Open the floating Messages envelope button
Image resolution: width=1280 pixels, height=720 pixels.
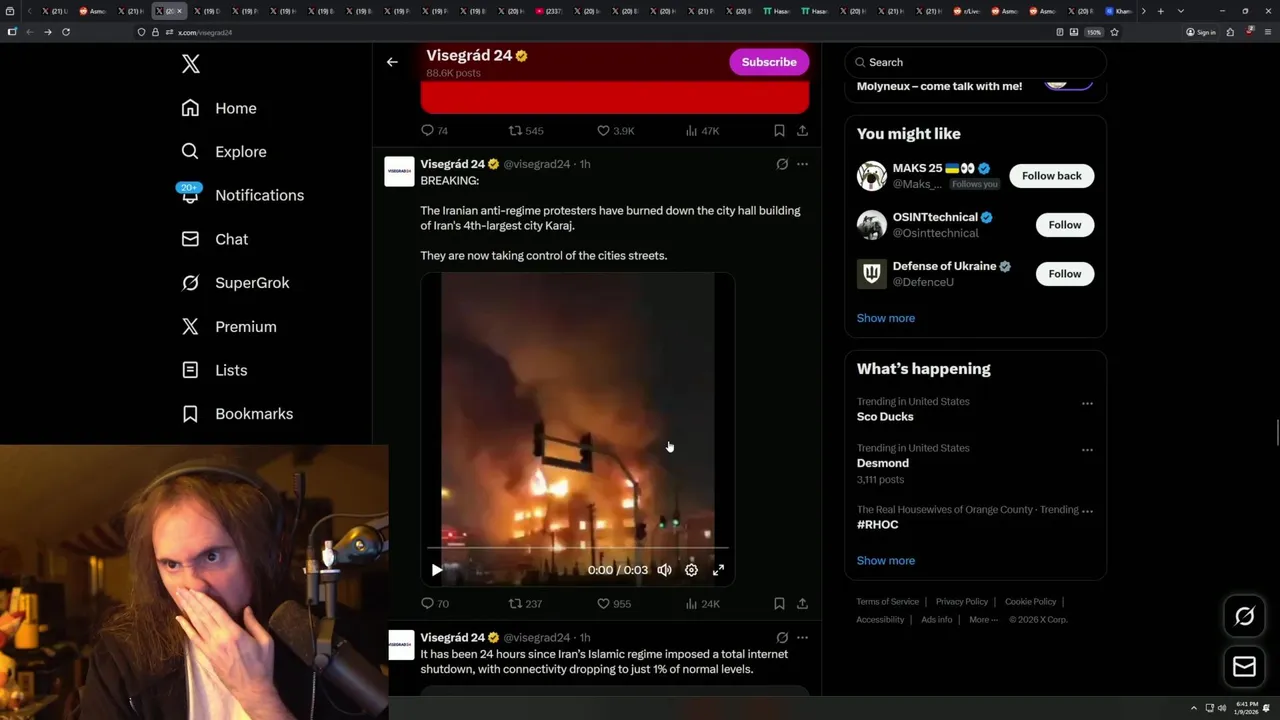tap(1245, 667)
